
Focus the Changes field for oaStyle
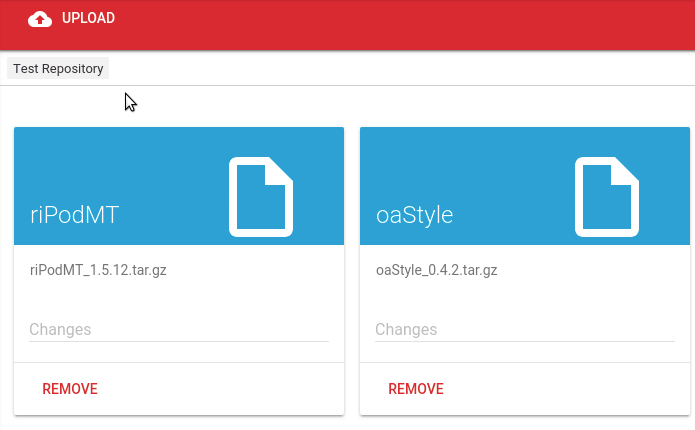tap(525, 330)
